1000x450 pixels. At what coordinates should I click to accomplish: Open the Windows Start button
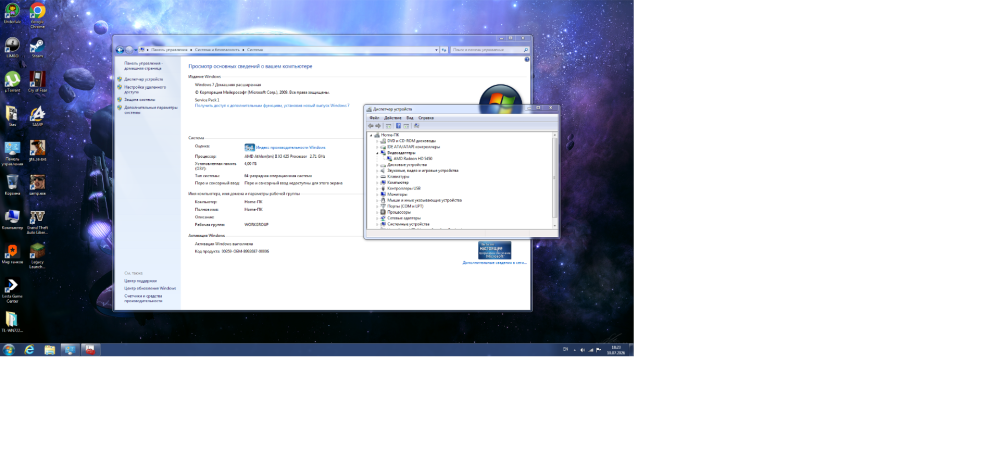[9, 349]
